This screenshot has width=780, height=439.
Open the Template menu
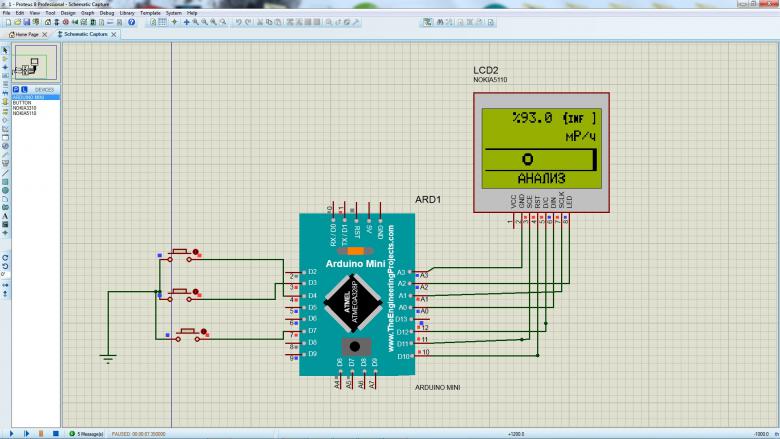click(x=150, y=13)
